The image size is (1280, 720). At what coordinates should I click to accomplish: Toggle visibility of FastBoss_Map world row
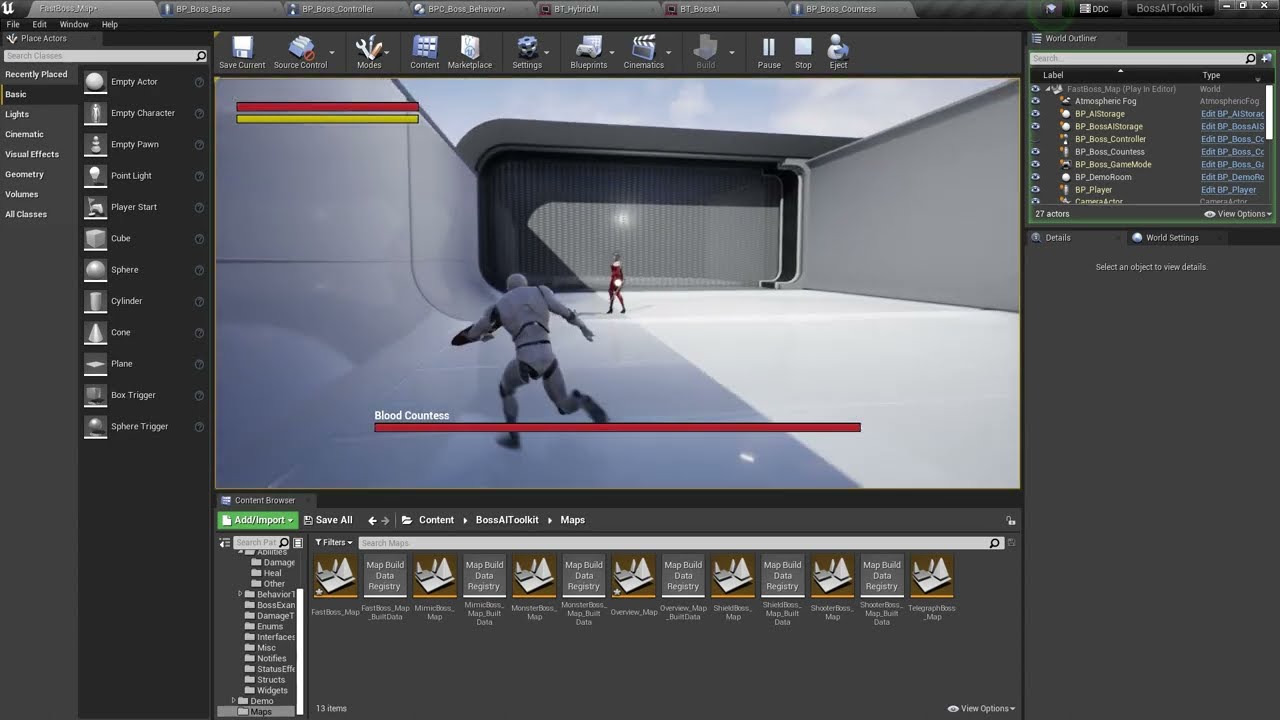(1035, 89)
